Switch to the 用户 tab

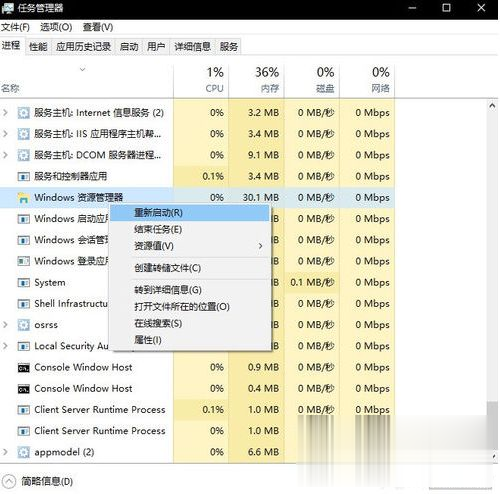pos(156,47)
